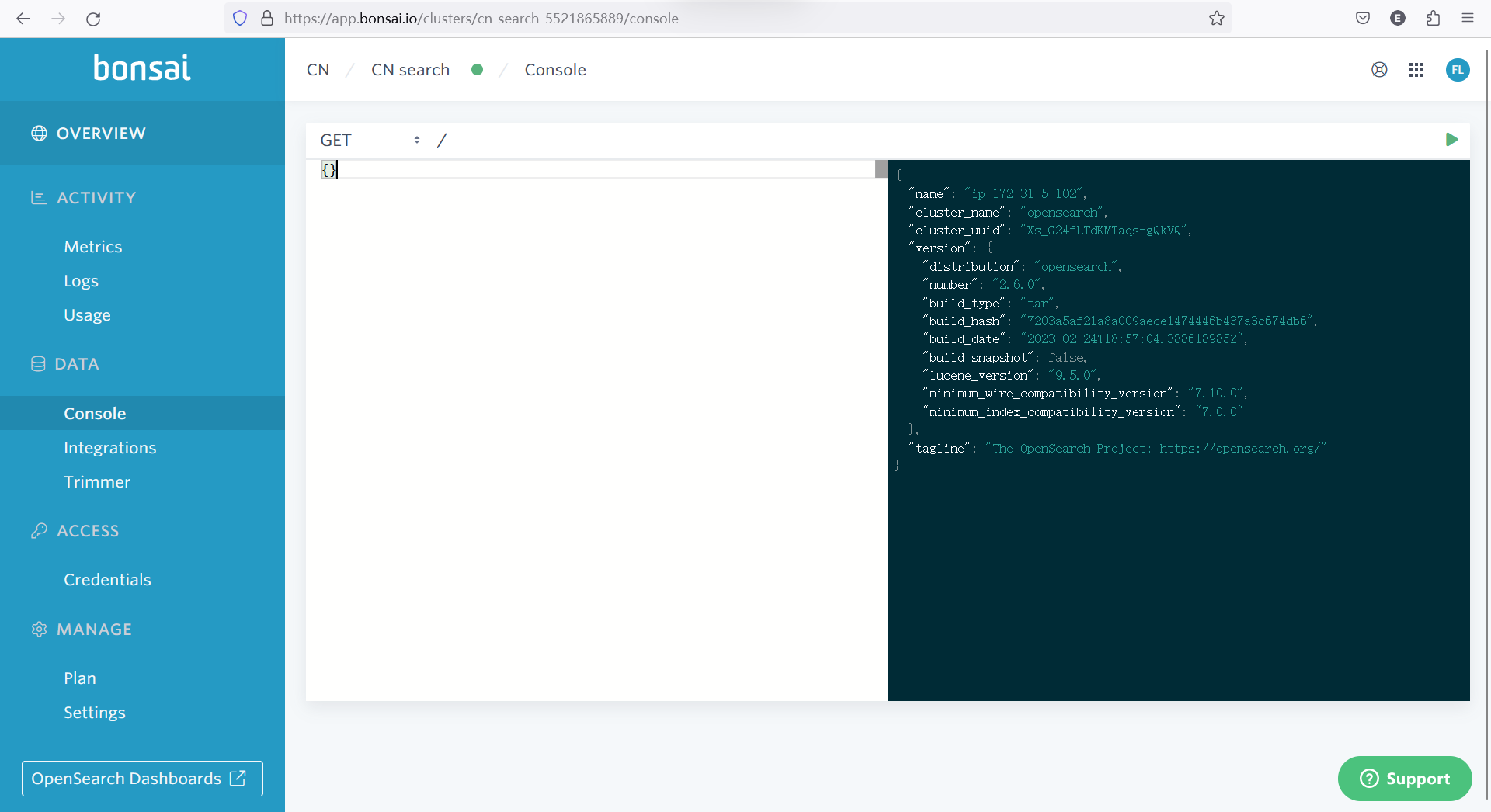Navigate to Credentials under Access
1491x812 pixels.
[x=107, y=580]
